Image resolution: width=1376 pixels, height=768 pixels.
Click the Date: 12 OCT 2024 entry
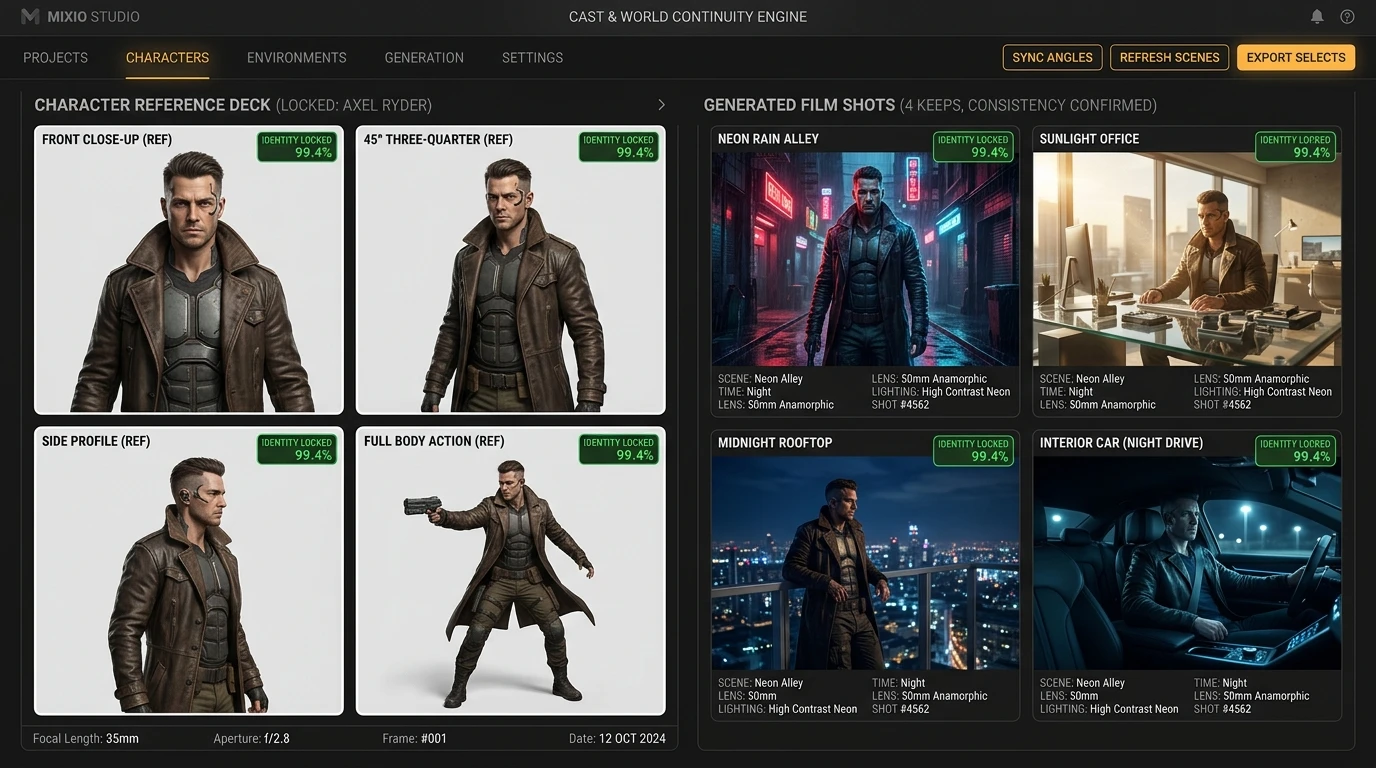pyautogui.click(x=617, y=739)
